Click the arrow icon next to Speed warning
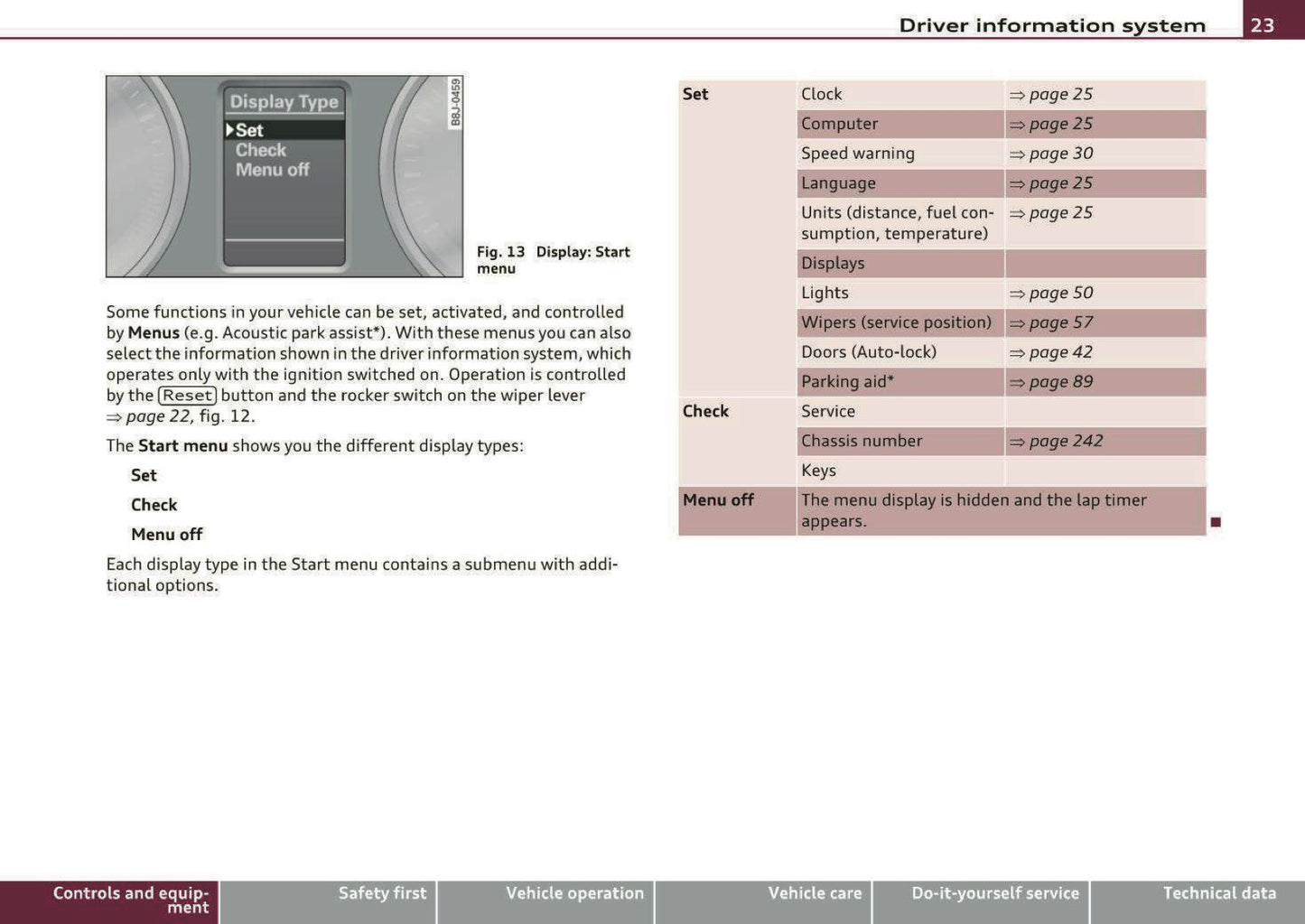 point(1019,154)
